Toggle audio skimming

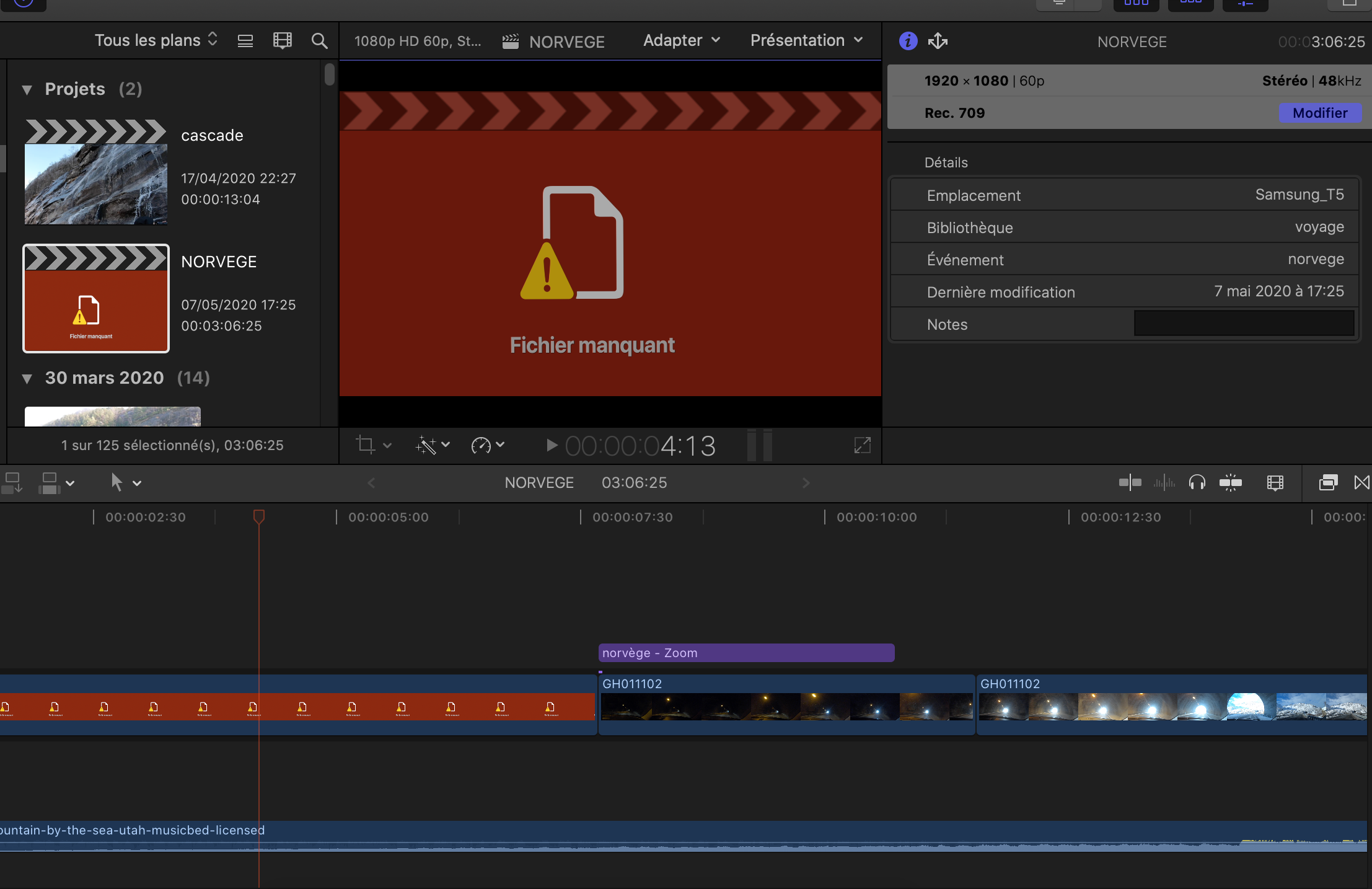tap(1164, 482)
